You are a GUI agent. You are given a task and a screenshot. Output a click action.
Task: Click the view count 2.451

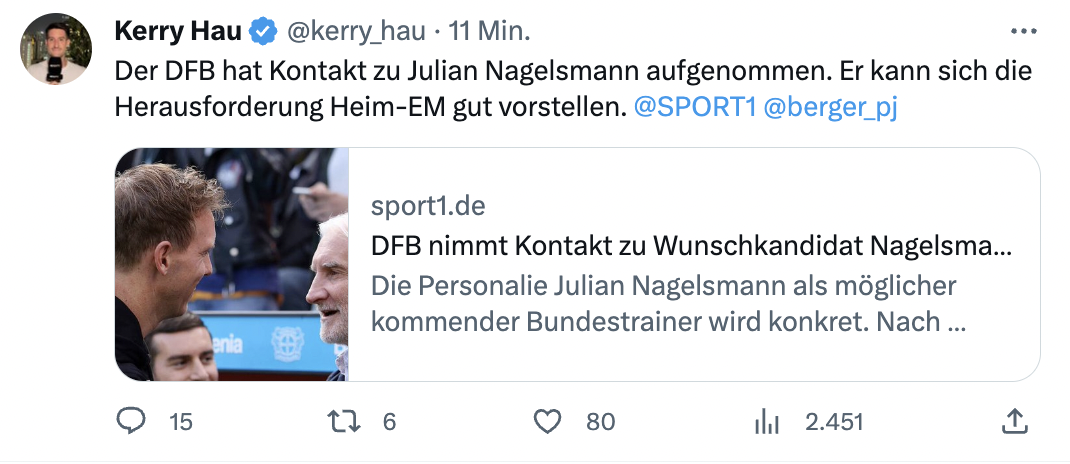(x=835, y=422)
